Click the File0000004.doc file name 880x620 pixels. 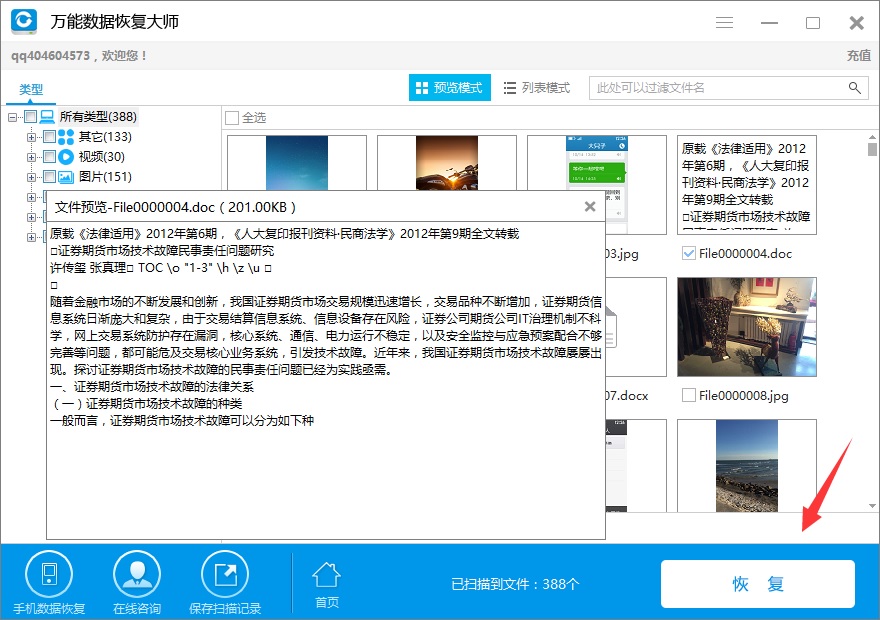click(x=745, y=254)
